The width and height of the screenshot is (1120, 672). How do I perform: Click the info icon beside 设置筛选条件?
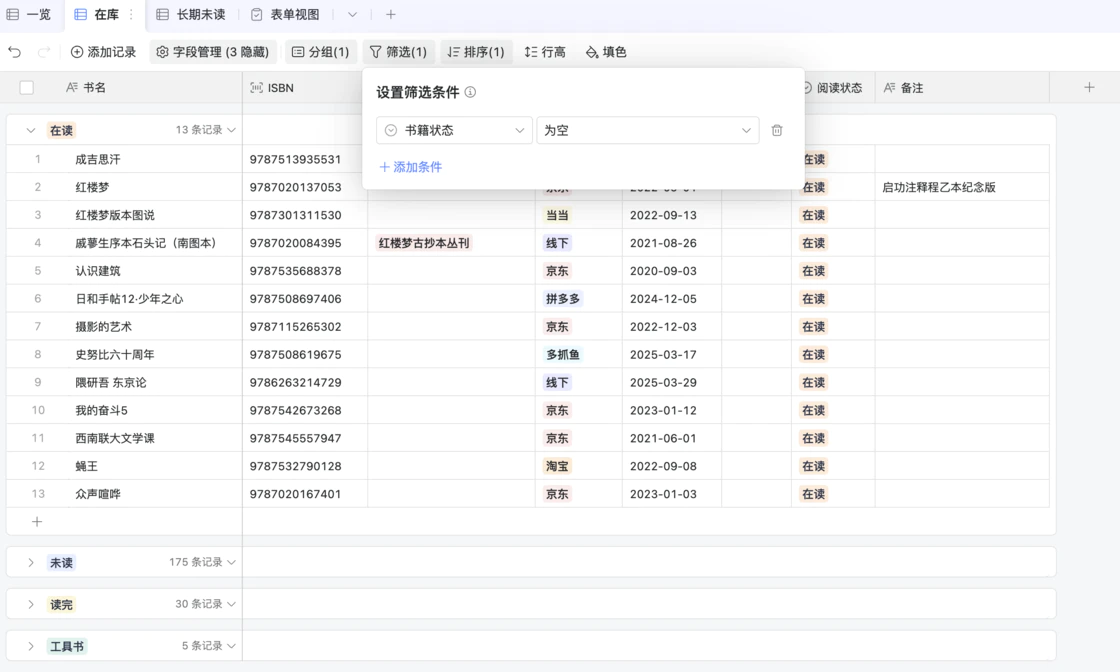(x=470, y=92)
